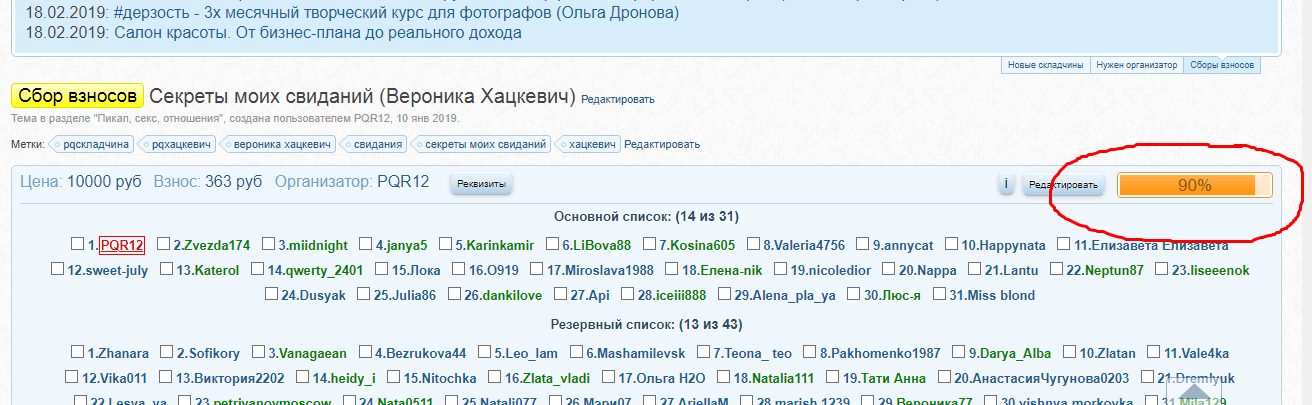Tick the checkbox next to PQR12
This screenshot has width=1312, height=405.
pos(77,244)
